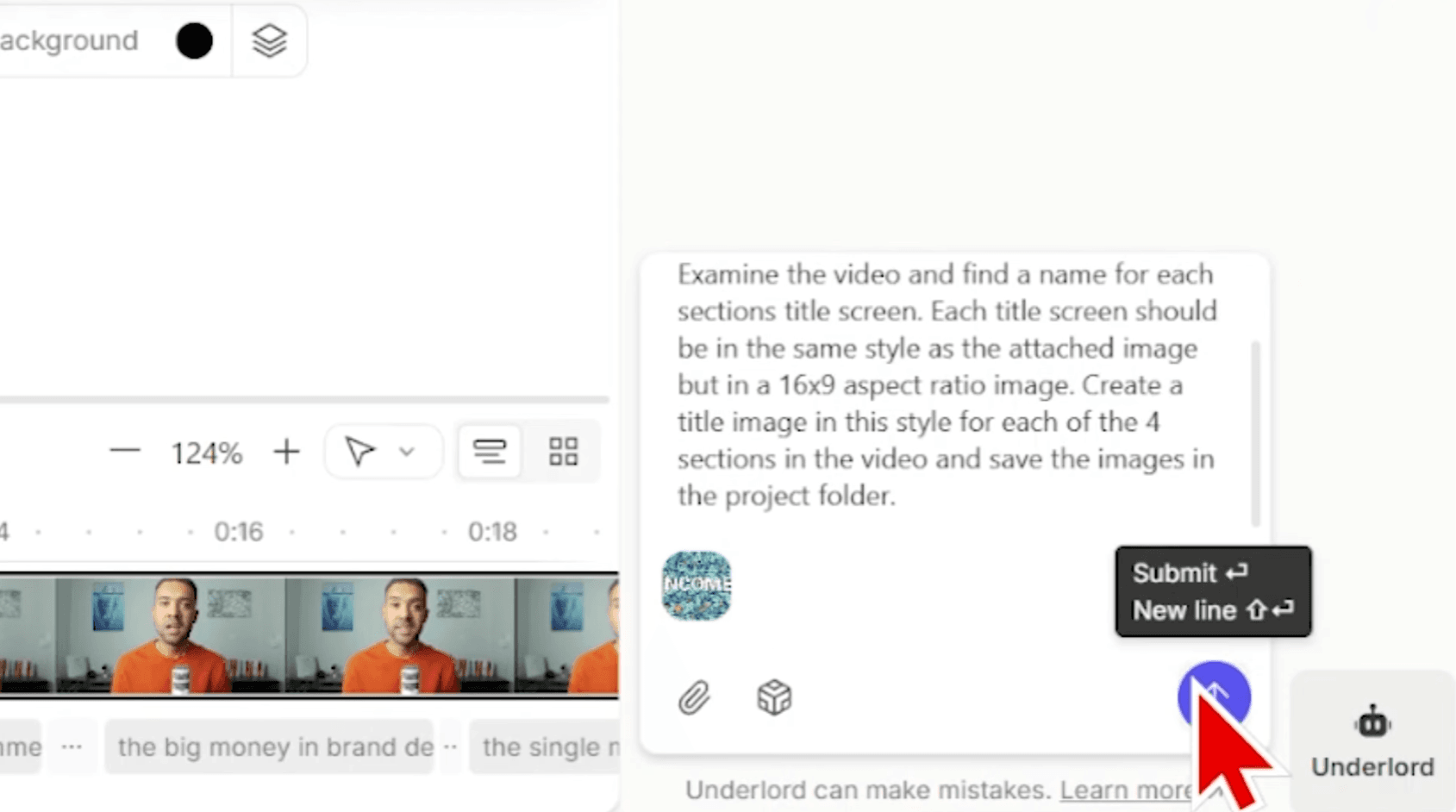Screen dimensions: 1456x812
Task: Select the pointer arrow tool
Action: pos(359,451)
